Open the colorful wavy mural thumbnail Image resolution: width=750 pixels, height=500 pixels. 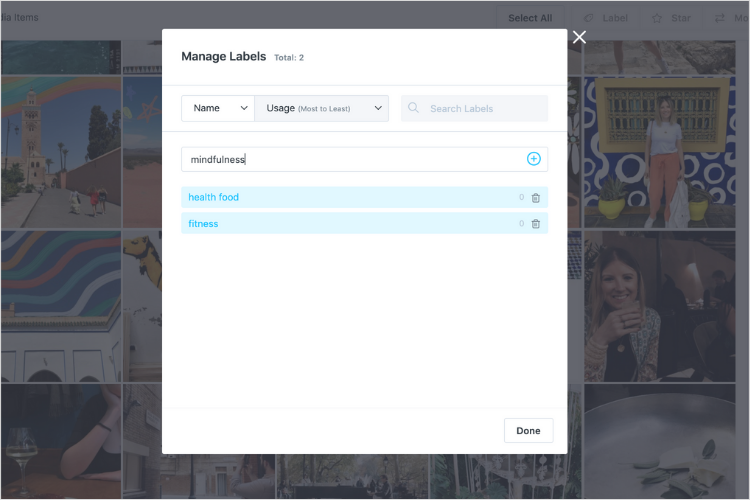coord(61,306)
